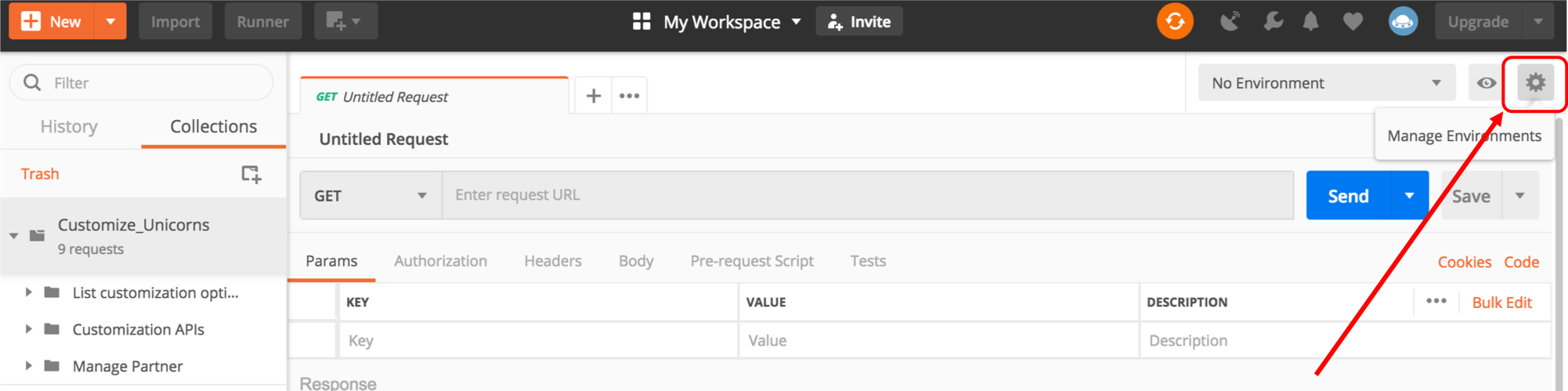Open the capture requests satellite icon
This screenshot has width=1568, height=391.
pos(1230,21)
